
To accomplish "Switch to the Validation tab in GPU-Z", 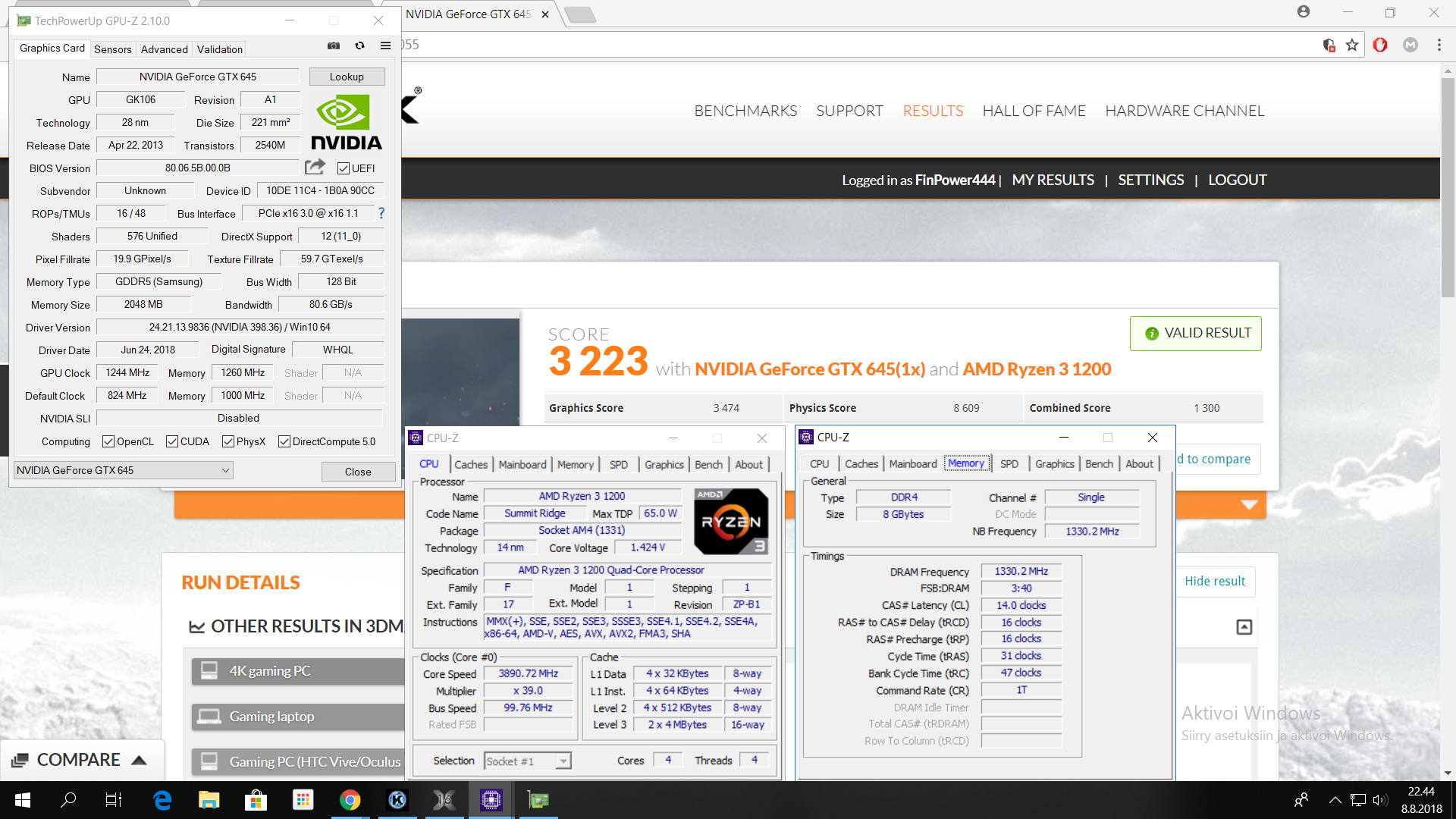I will (x=220, y=49).
